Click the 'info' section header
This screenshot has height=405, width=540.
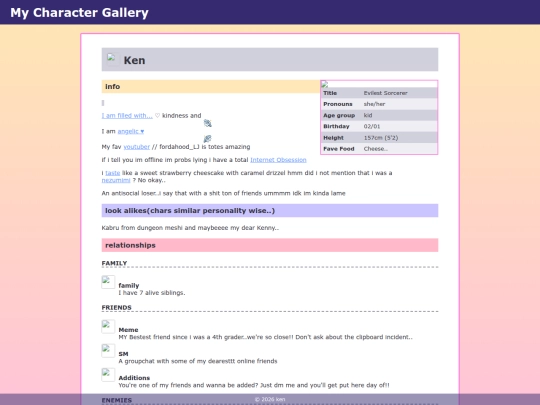(211, 86)
